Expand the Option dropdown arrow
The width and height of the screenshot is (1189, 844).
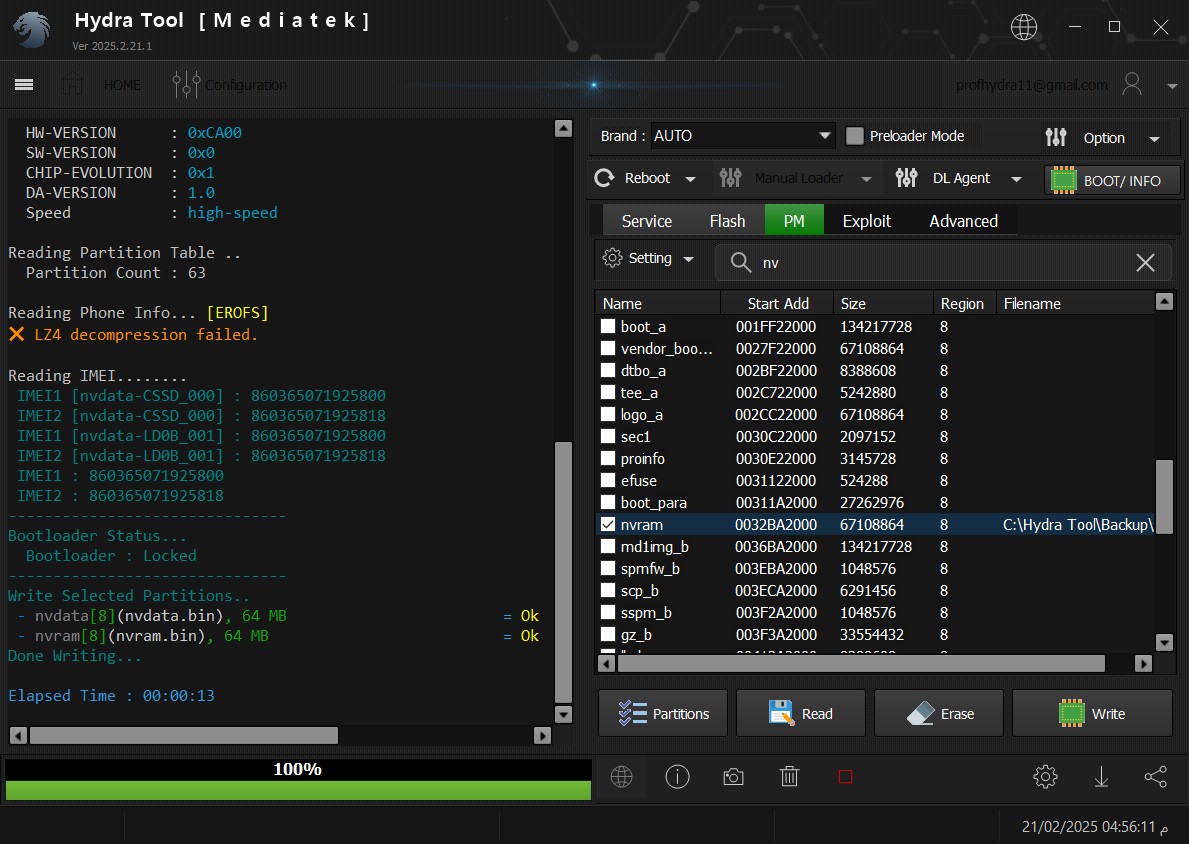pyautogui.click(x=1154, y=139)
